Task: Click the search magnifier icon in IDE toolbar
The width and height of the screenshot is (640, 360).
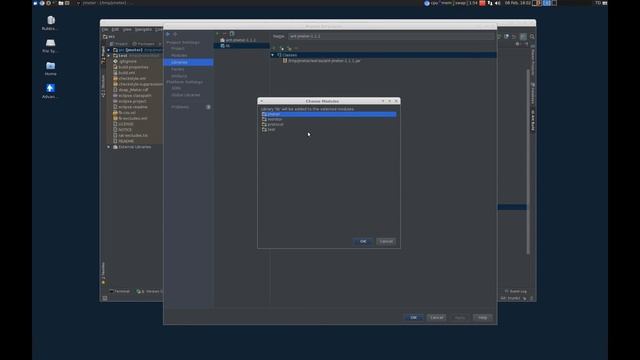Action: click(x=532, y=36)
